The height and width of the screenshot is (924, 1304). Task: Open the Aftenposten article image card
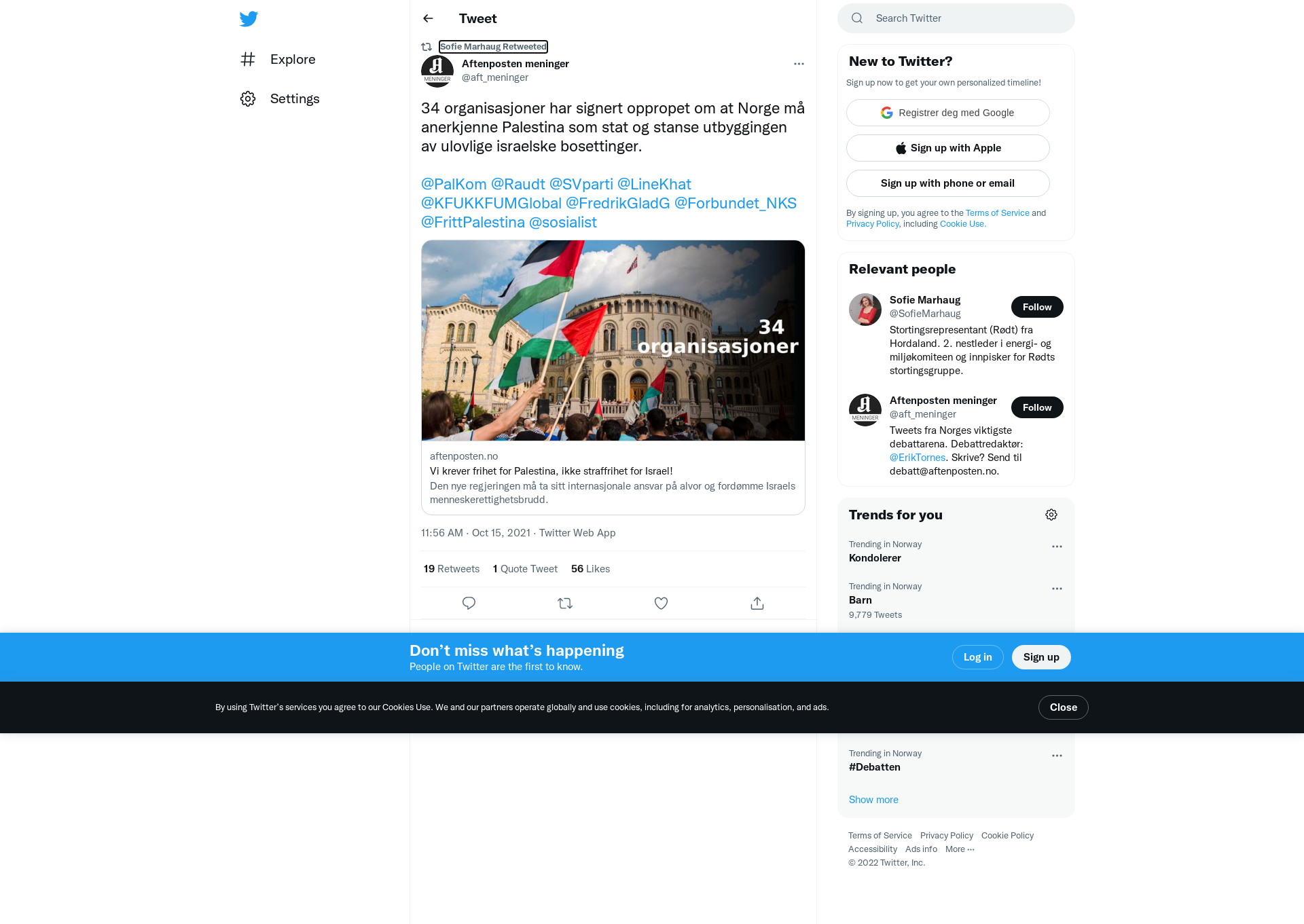613,340
